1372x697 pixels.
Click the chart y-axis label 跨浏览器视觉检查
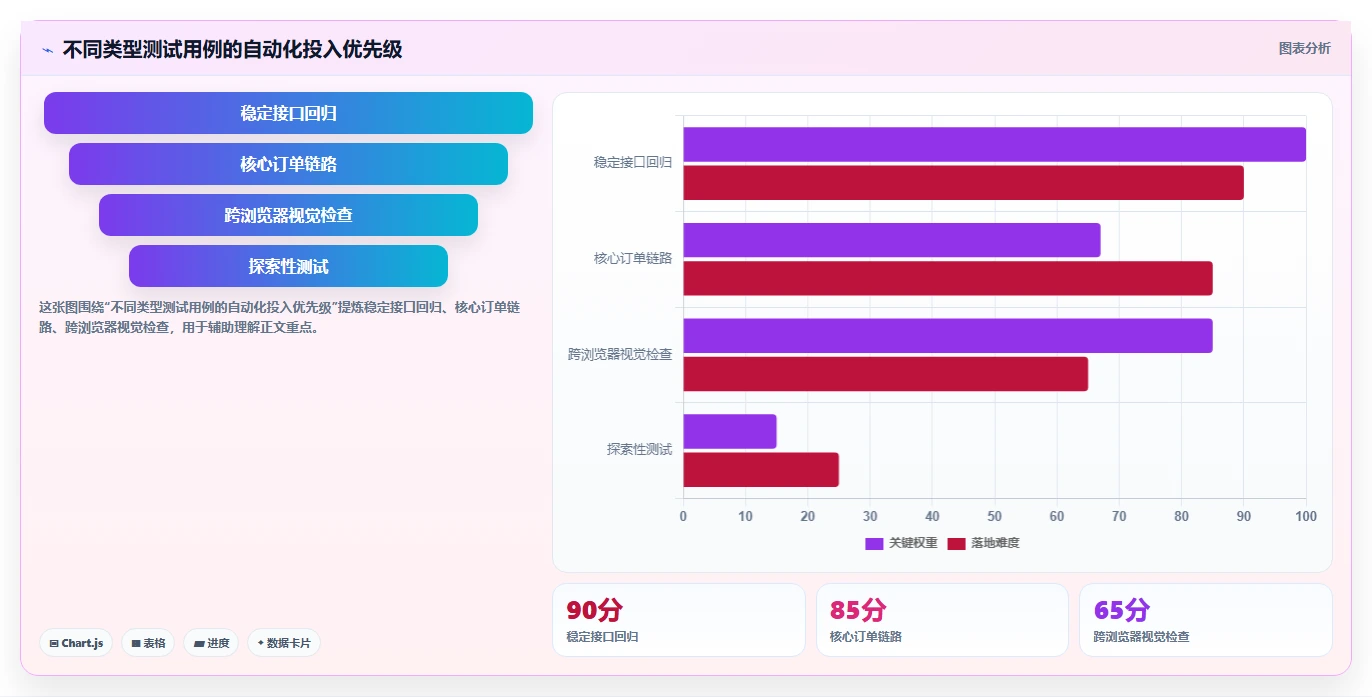620,354
